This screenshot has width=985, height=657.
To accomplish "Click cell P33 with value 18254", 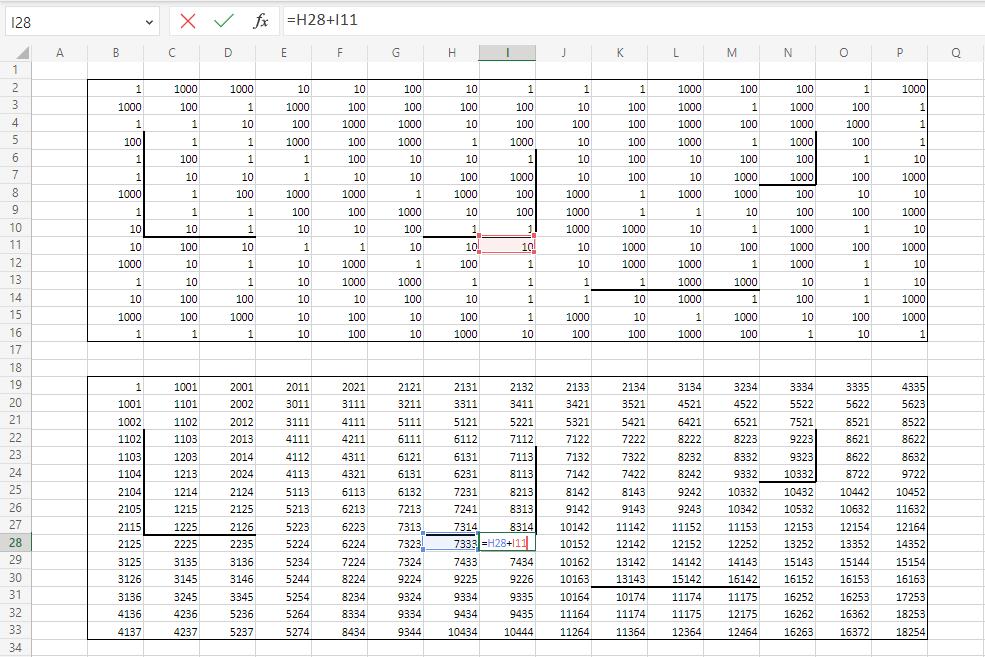I will point(899,631).
